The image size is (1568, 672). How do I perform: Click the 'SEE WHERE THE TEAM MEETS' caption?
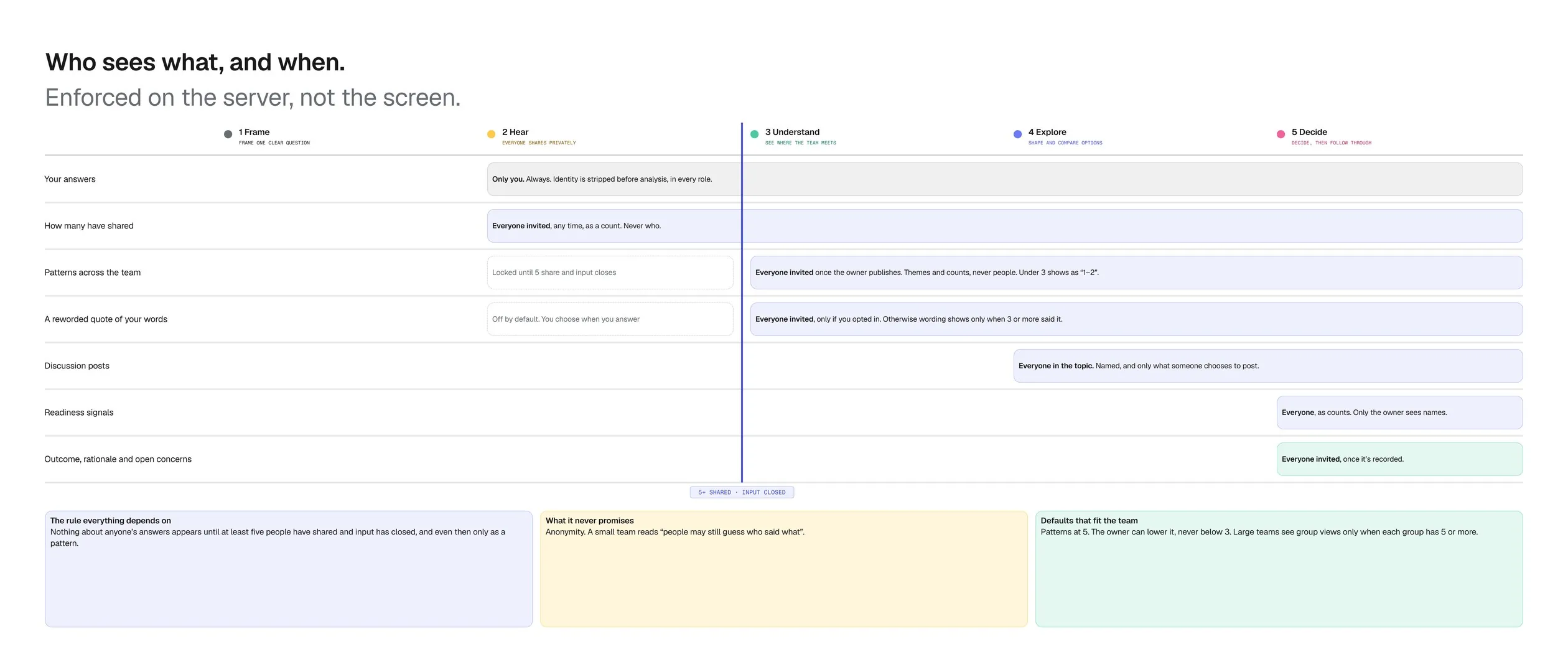pos(800,143)
